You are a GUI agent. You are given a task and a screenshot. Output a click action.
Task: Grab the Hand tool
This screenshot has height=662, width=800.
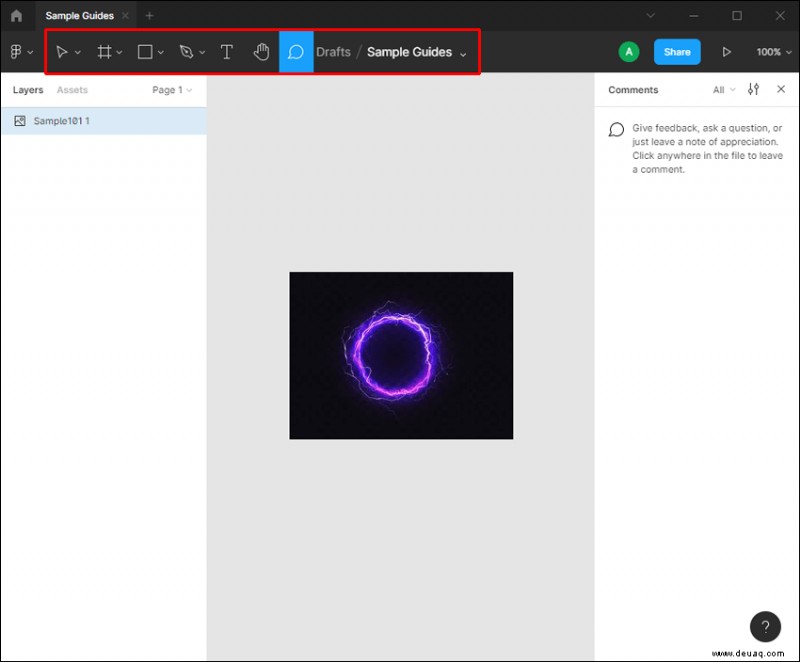(x=261, y=51)
